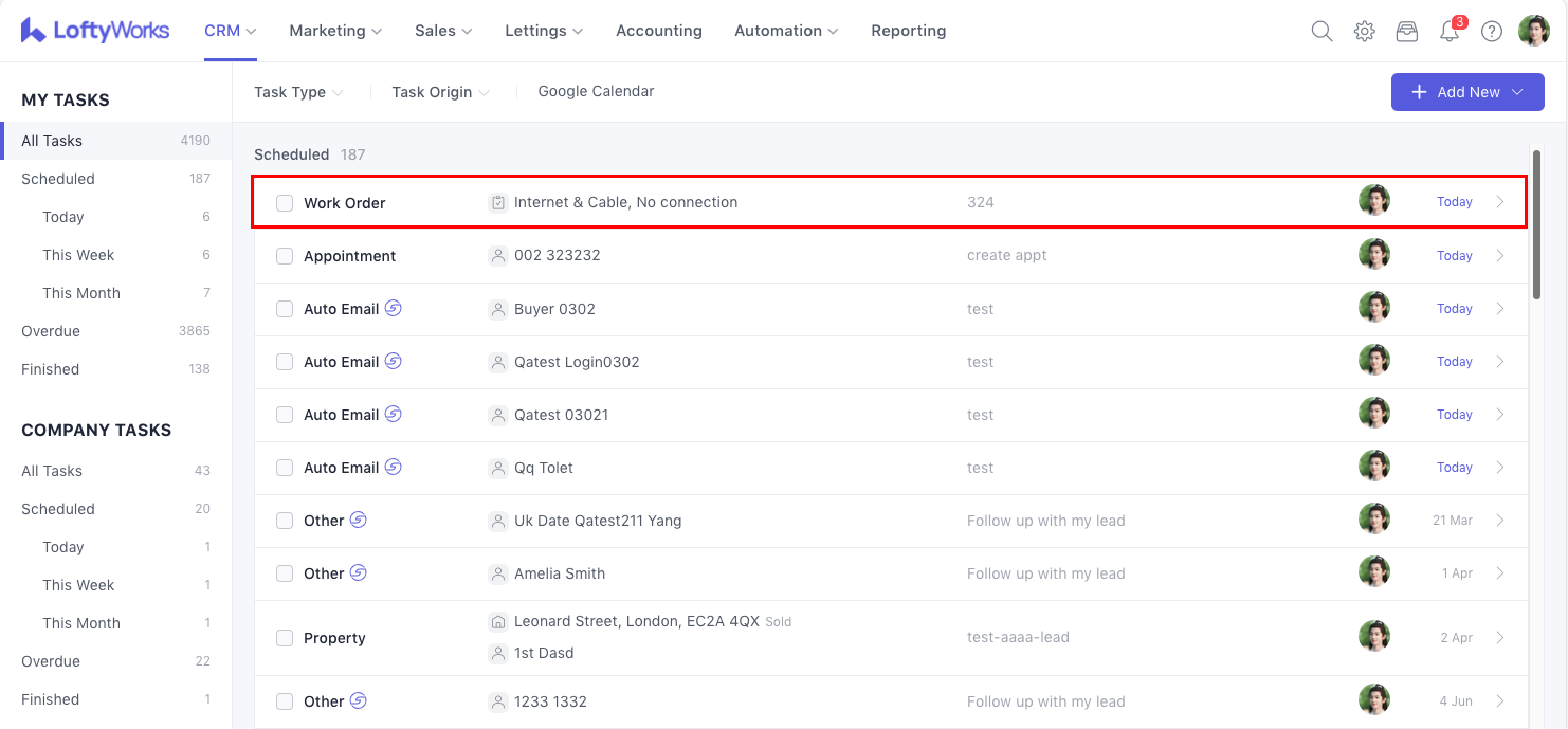Open the Task Origin filter dropdown
This screenshot has width=1568, height=729.
440,92
